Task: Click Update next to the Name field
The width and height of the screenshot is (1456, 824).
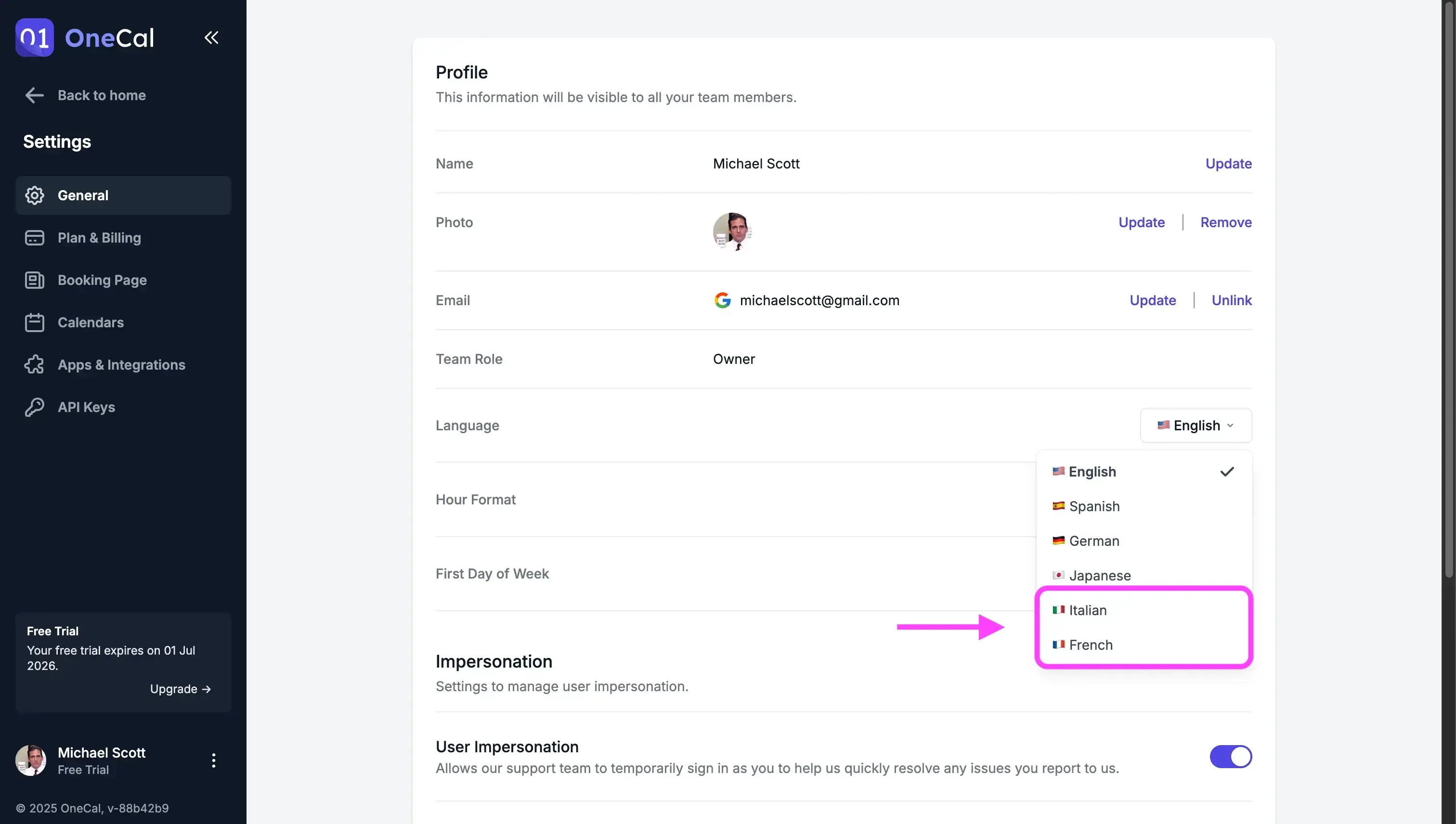Action: coord(1228,164)
